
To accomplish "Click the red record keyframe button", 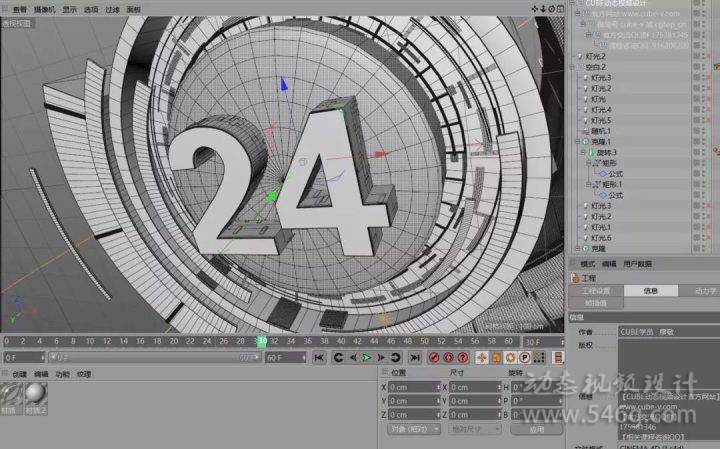I will point(435,357).
